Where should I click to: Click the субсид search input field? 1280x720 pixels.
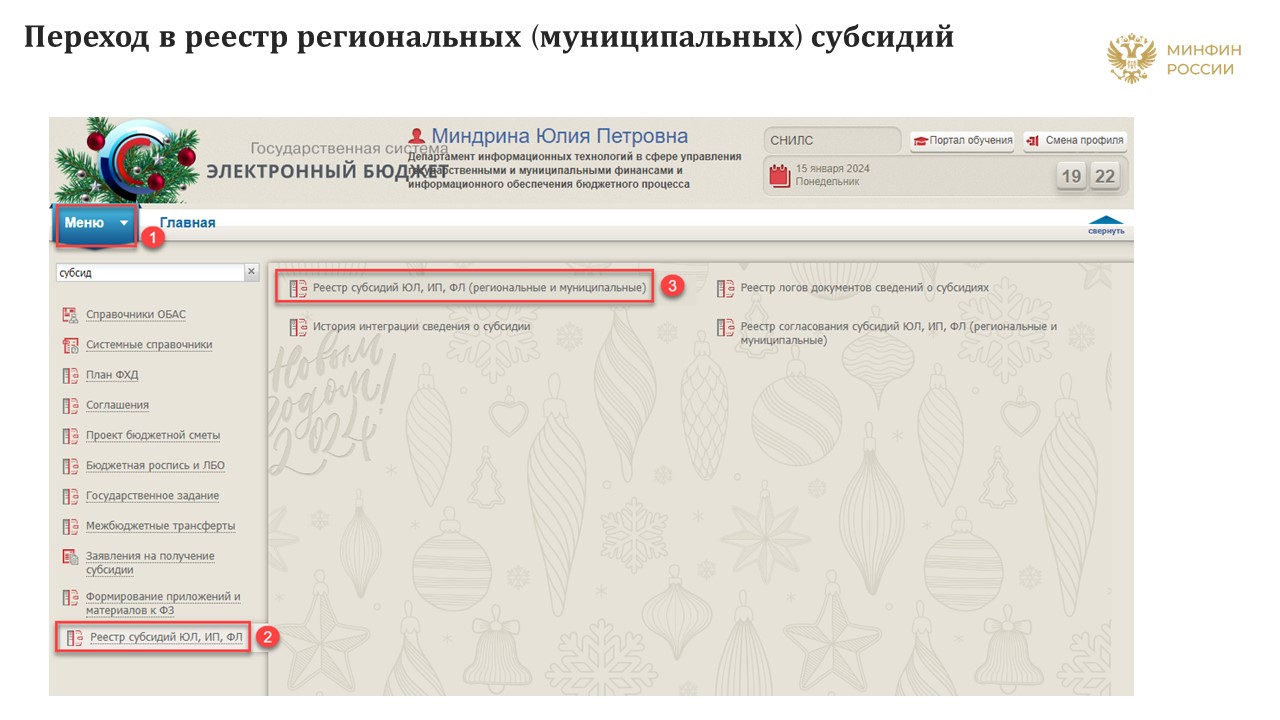click(x=148, y=272)
